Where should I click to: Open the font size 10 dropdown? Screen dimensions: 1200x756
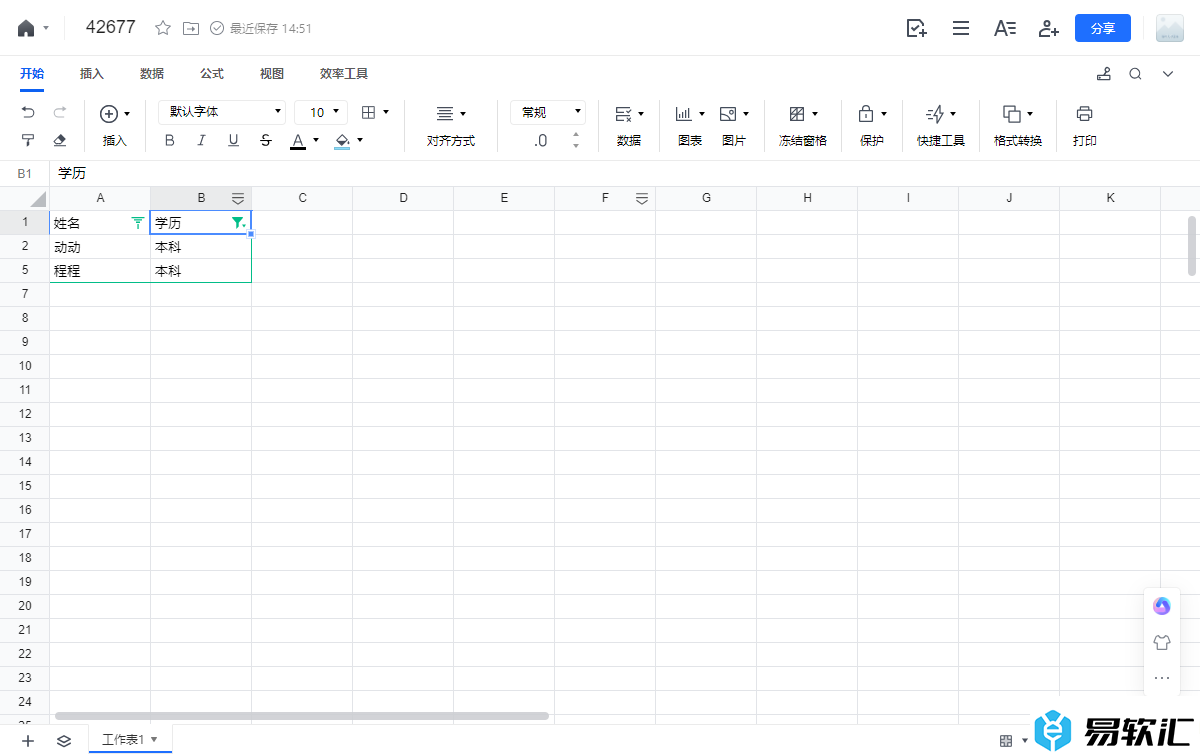(x=321, y=112)
